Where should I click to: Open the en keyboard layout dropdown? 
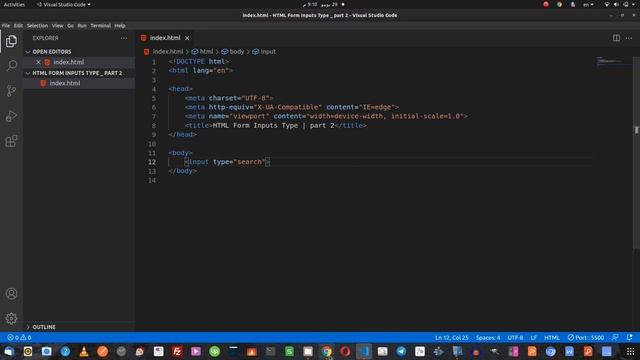coord(588,4)
